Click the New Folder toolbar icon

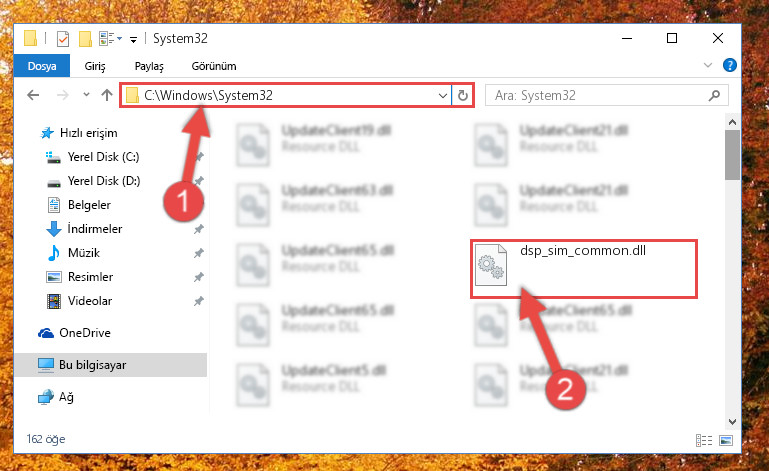[85, 38]
